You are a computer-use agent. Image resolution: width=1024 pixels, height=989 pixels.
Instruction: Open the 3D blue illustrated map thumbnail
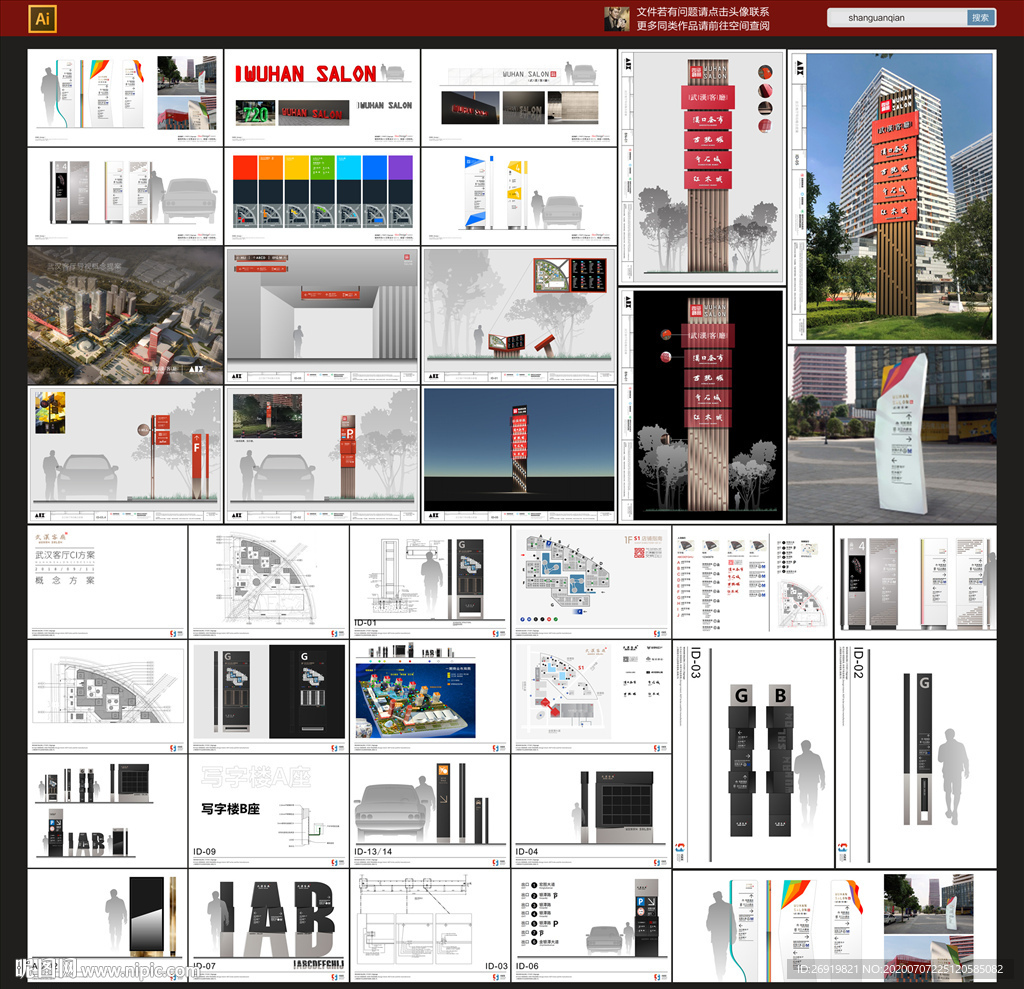[430, 696]
